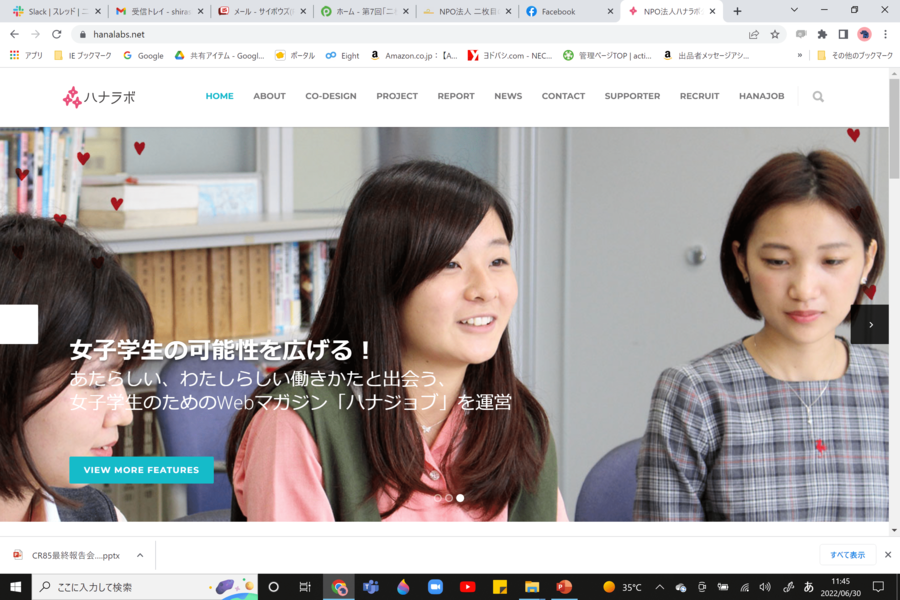Viewport: 900px width, 600px height.
Task: Select the first slider pagination dot
Action: tap(437, 498)
